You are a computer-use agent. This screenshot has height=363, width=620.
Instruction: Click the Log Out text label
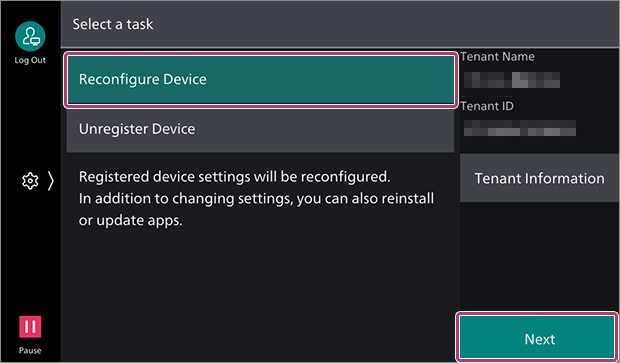[30, 60]
